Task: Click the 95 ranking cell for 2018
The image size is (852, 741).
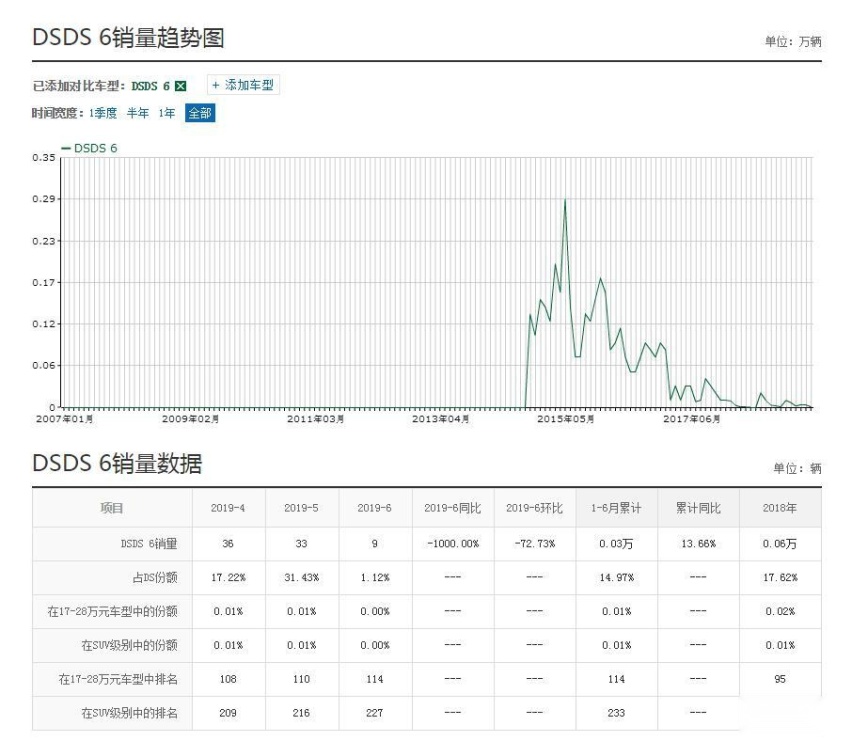Action: tap(780, 679)
